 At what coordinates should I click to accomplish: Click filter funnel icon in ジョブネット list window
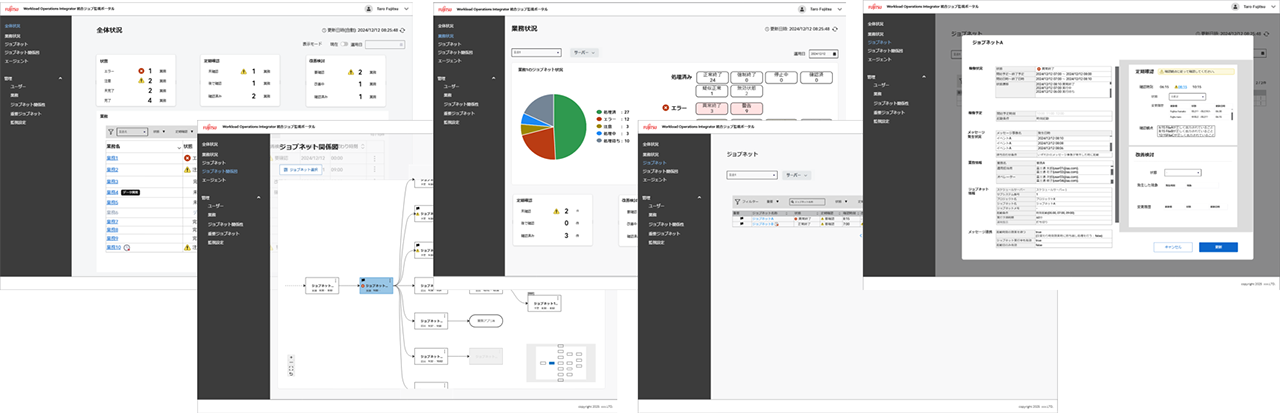pyautogui.click(x=736, y=201)
